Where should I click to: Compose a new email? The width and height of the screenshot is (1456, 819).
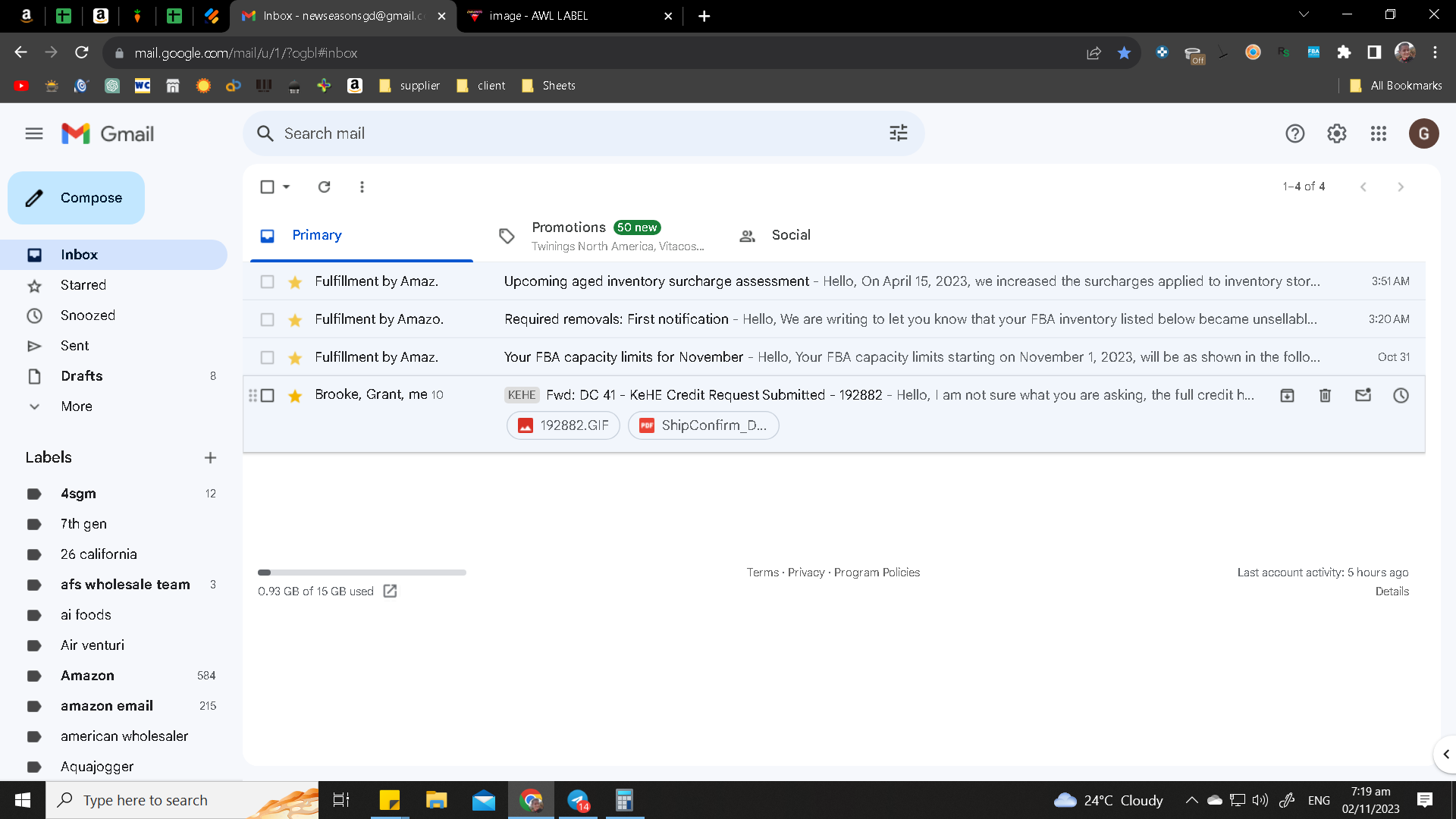pos(76,198)
